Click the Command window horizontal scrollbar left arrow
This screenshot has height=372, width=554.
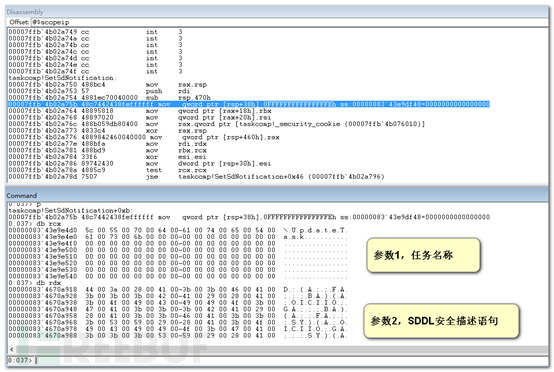point(11,349)
